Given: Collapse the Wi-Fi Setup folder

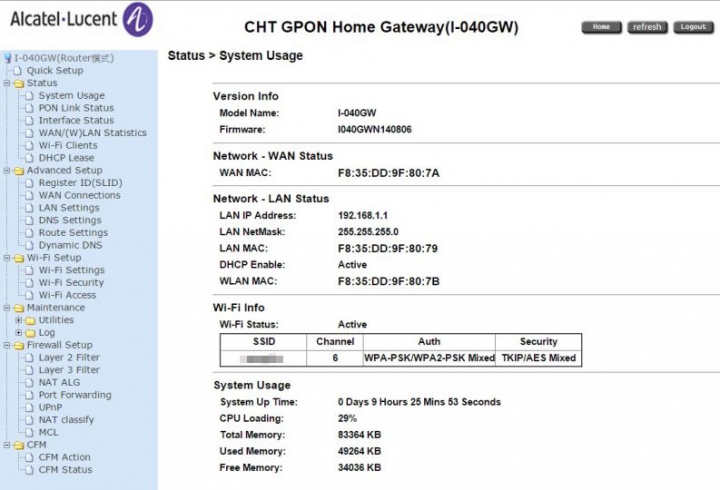Looking at the screenshot, I should point(7,258).
